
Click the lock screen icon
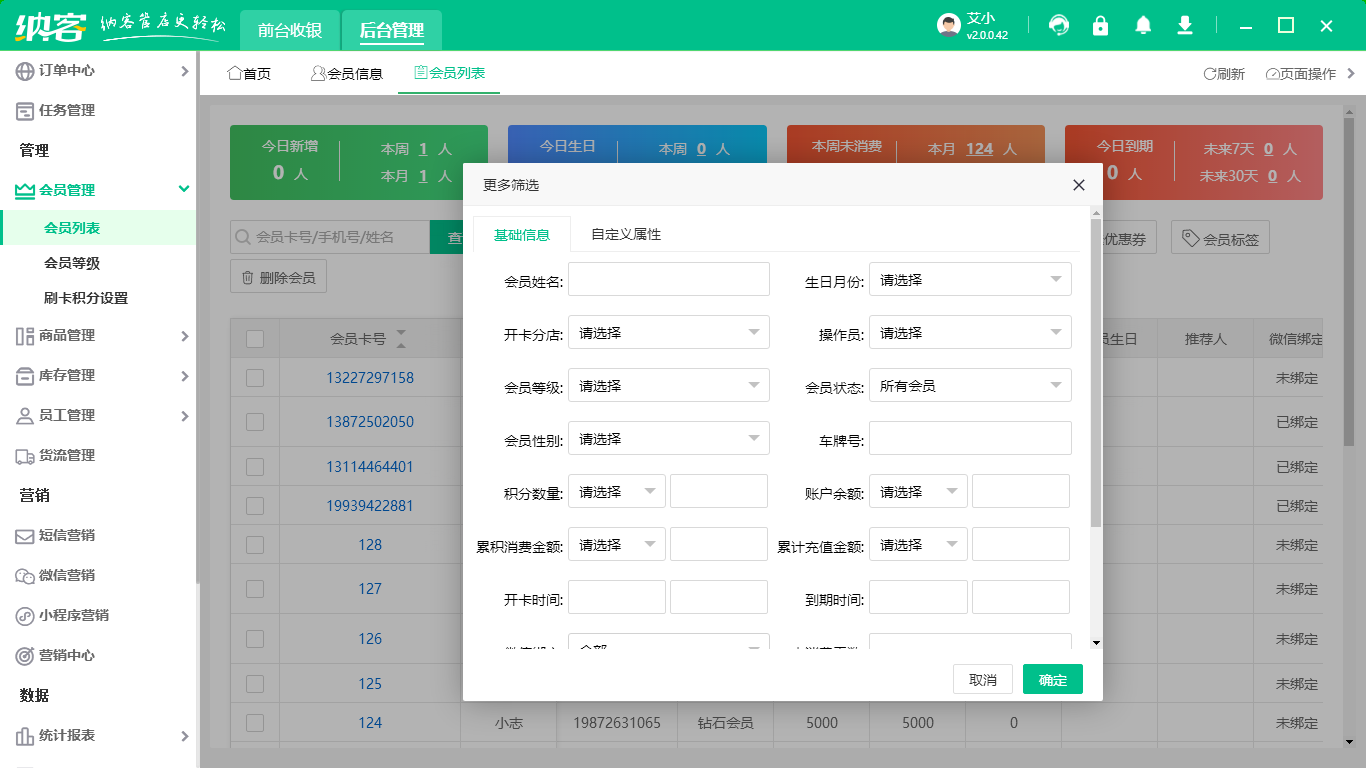(x=1100, y=26)
